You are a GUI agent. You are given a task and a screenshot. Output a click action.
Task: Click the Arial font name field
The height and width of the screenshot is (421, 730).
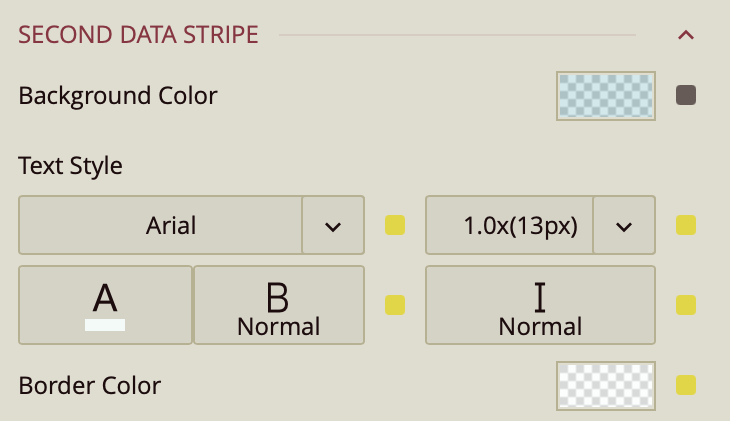point(160,225)
